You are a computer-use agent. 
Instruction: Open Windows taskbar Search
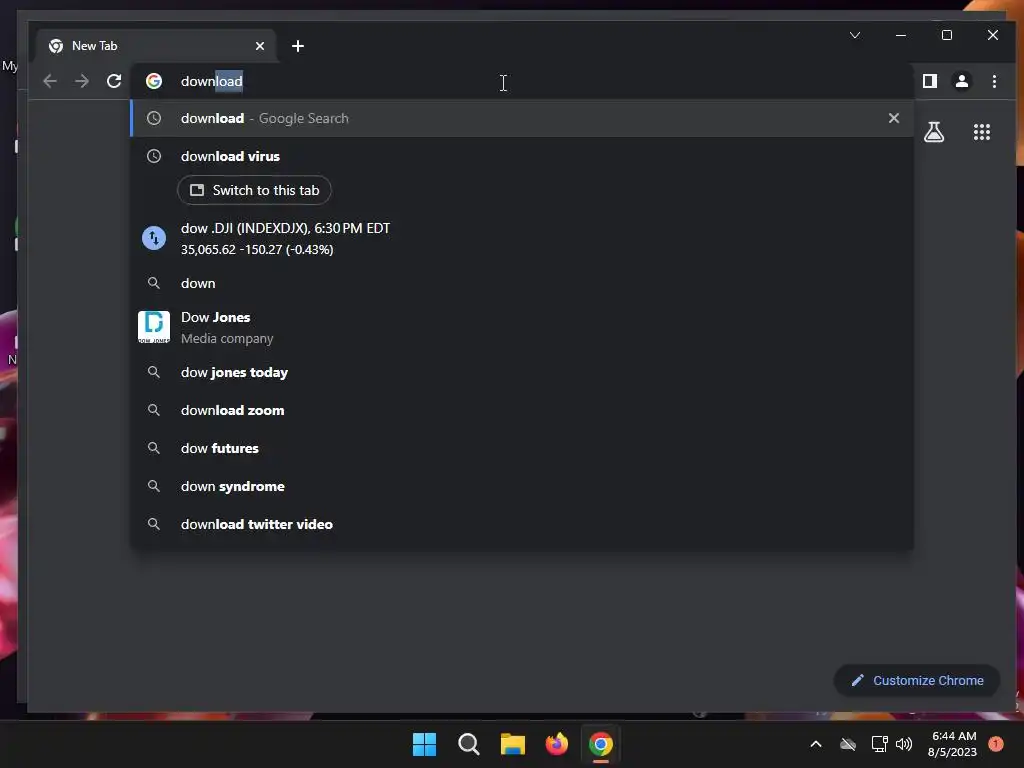pyautogui.click(x=468, y=744)
